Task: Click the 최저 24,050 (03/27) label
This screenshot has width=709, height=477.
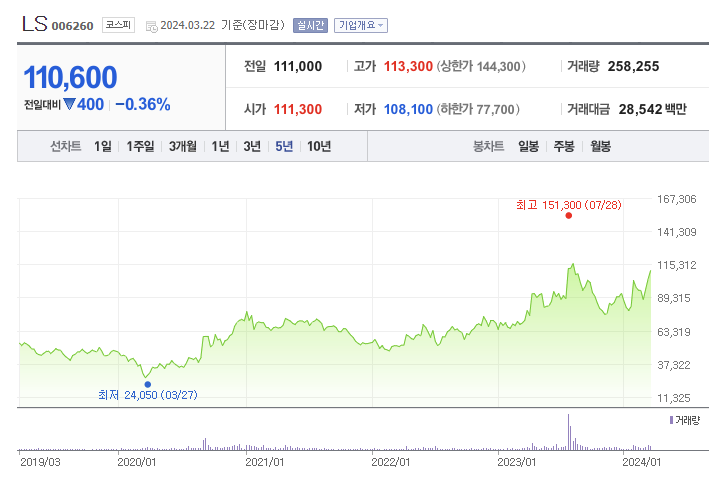Action: point(148,395)
